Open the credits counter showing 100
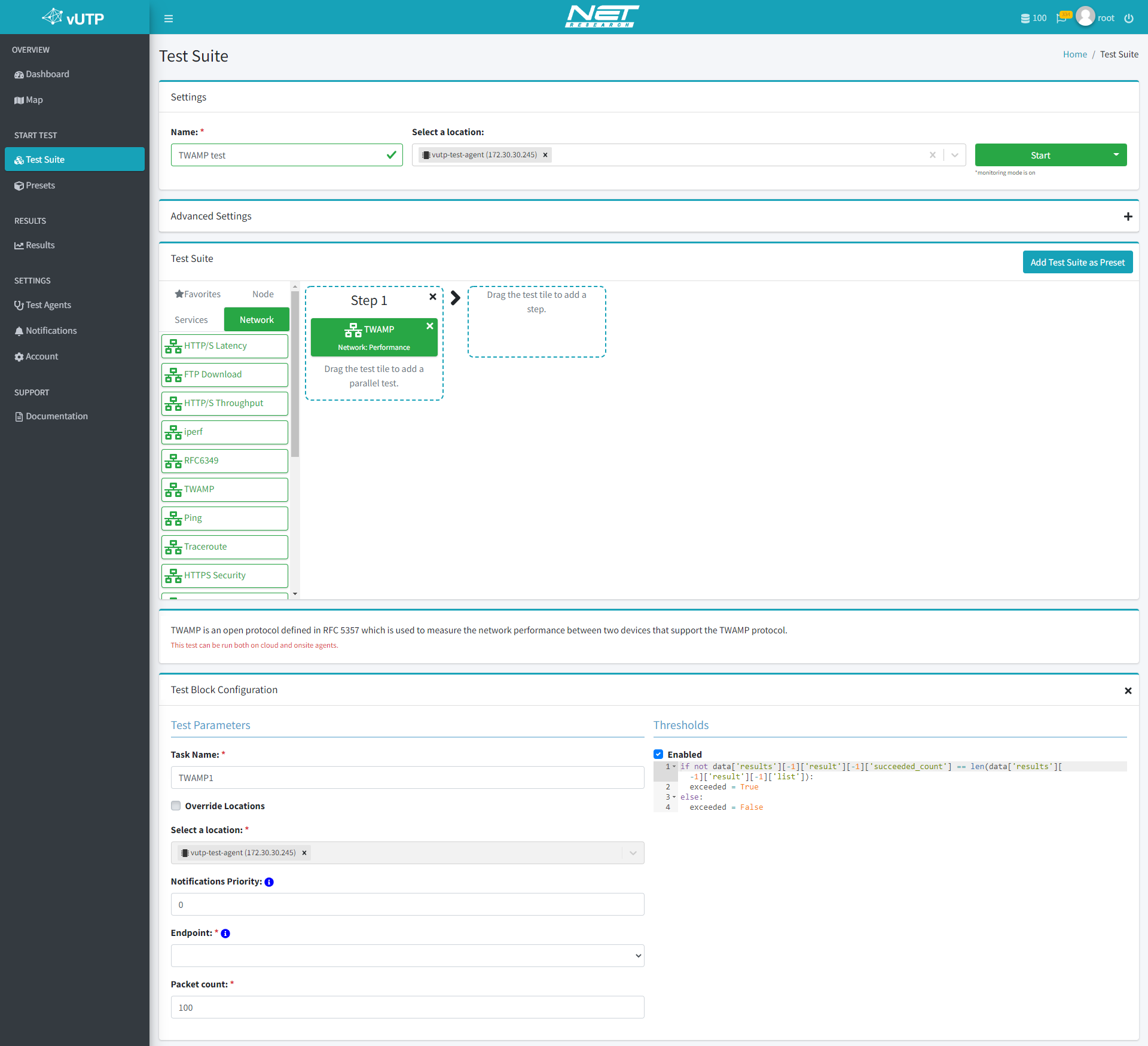Image resolution: width=1148 pixels, height=1046 pixels. point(1033,19)
